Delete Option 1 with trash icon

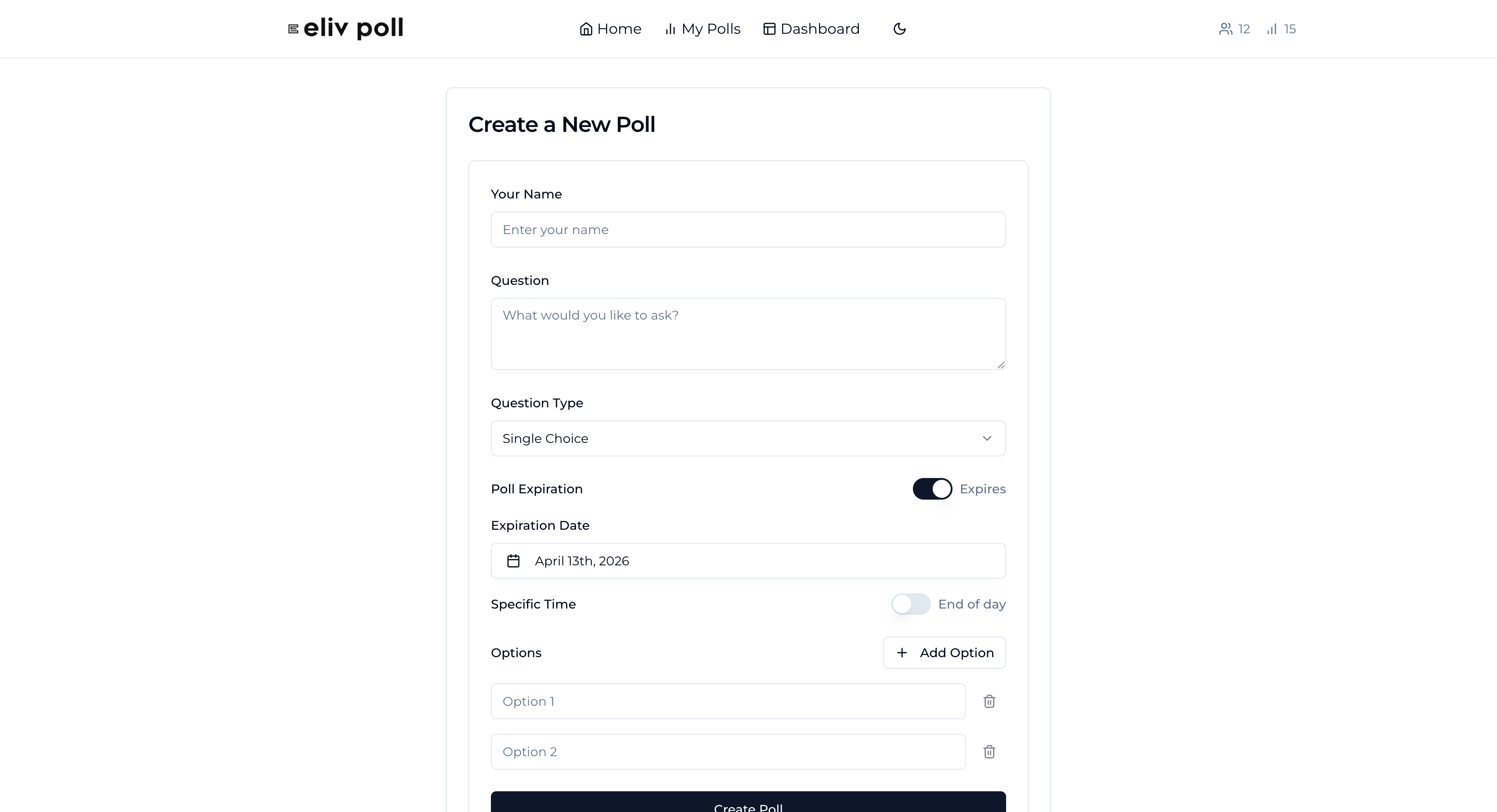coord(989,701)
